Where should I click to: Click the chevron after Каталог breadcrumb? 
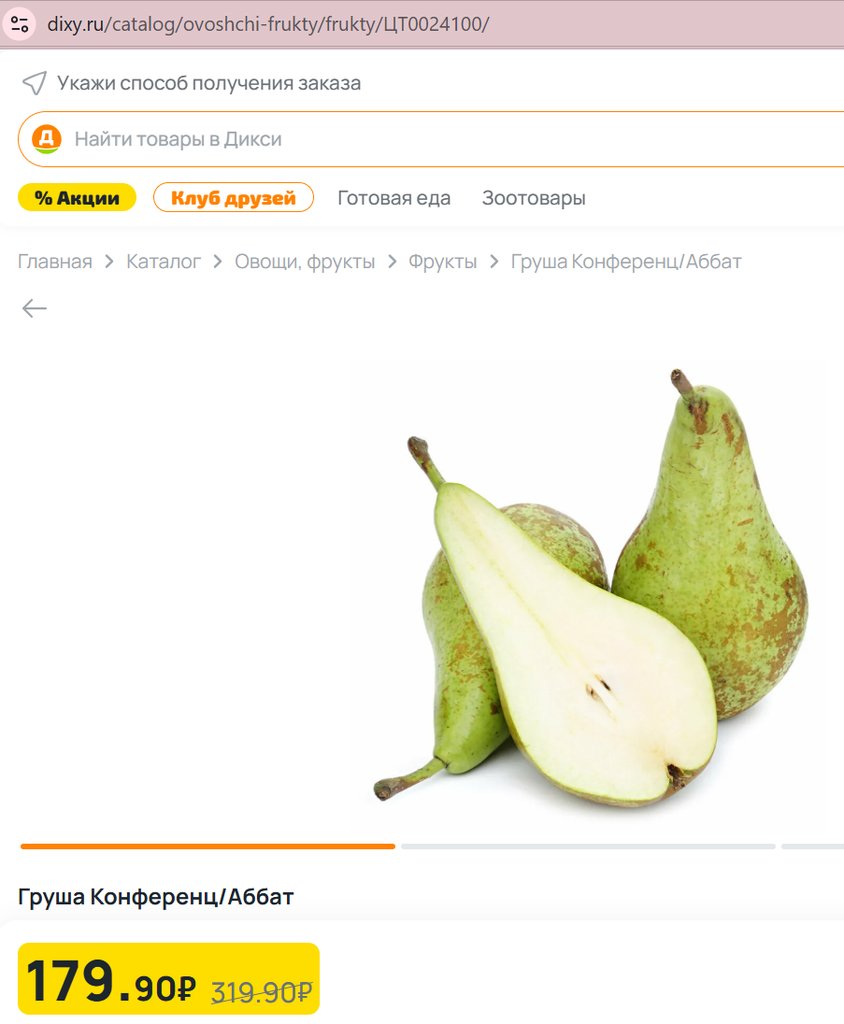[x=218, y=262]
